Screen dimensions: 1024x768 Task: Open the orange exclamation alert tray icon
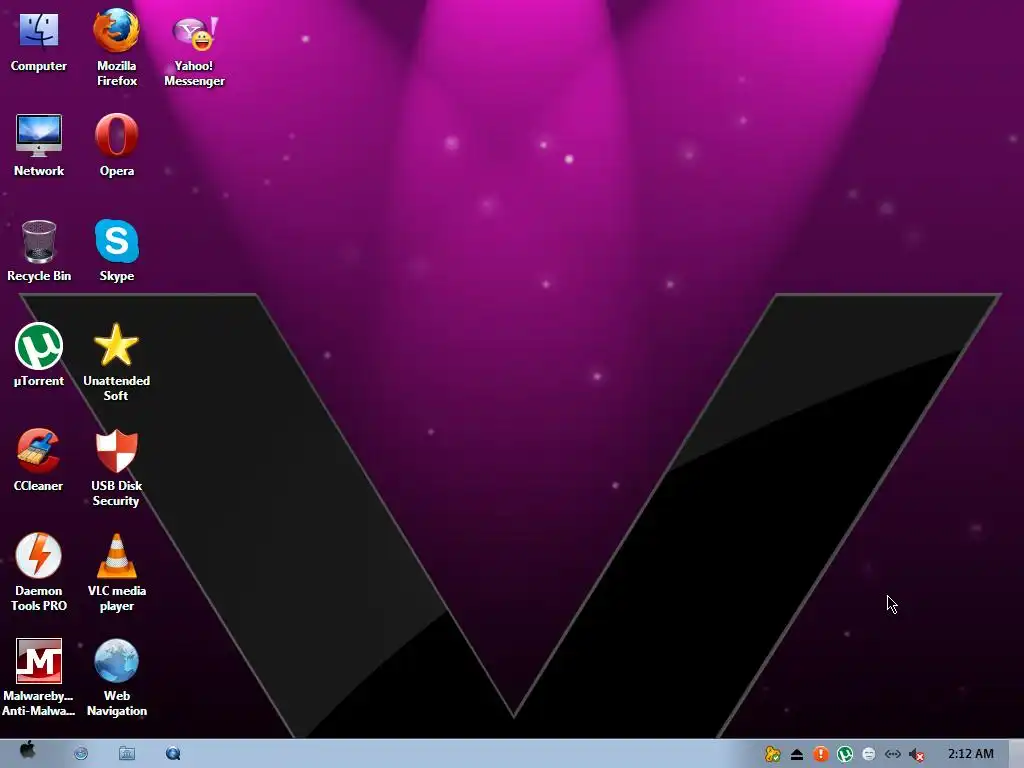pyautogui.click(x=821, y=754)
